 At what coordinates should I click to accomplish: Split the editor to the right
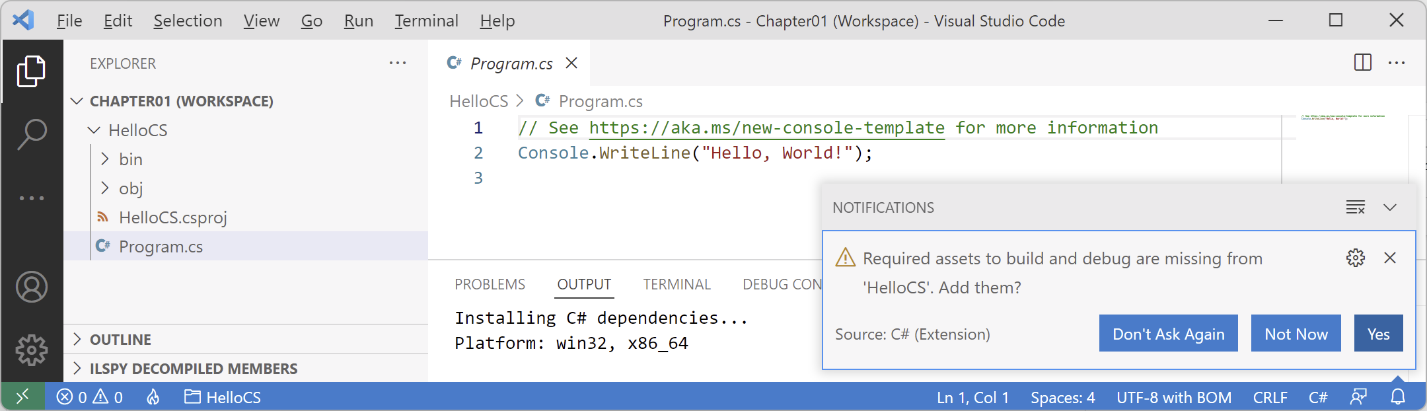[x=1362, y=62]
